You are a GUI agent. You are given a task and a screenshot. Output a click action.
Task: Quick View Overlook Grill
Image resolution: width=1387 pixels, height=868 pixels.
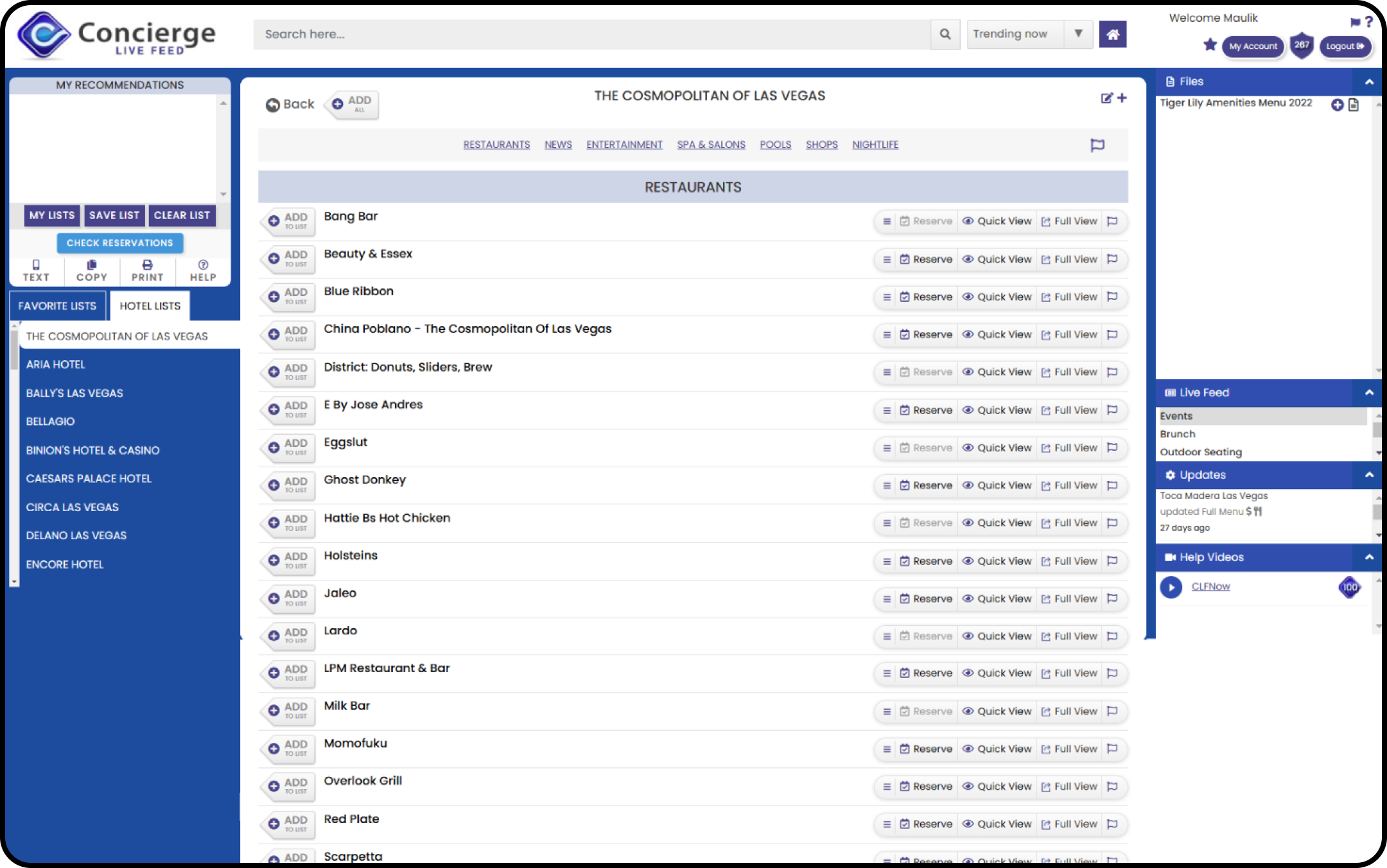tap(997, 786)
